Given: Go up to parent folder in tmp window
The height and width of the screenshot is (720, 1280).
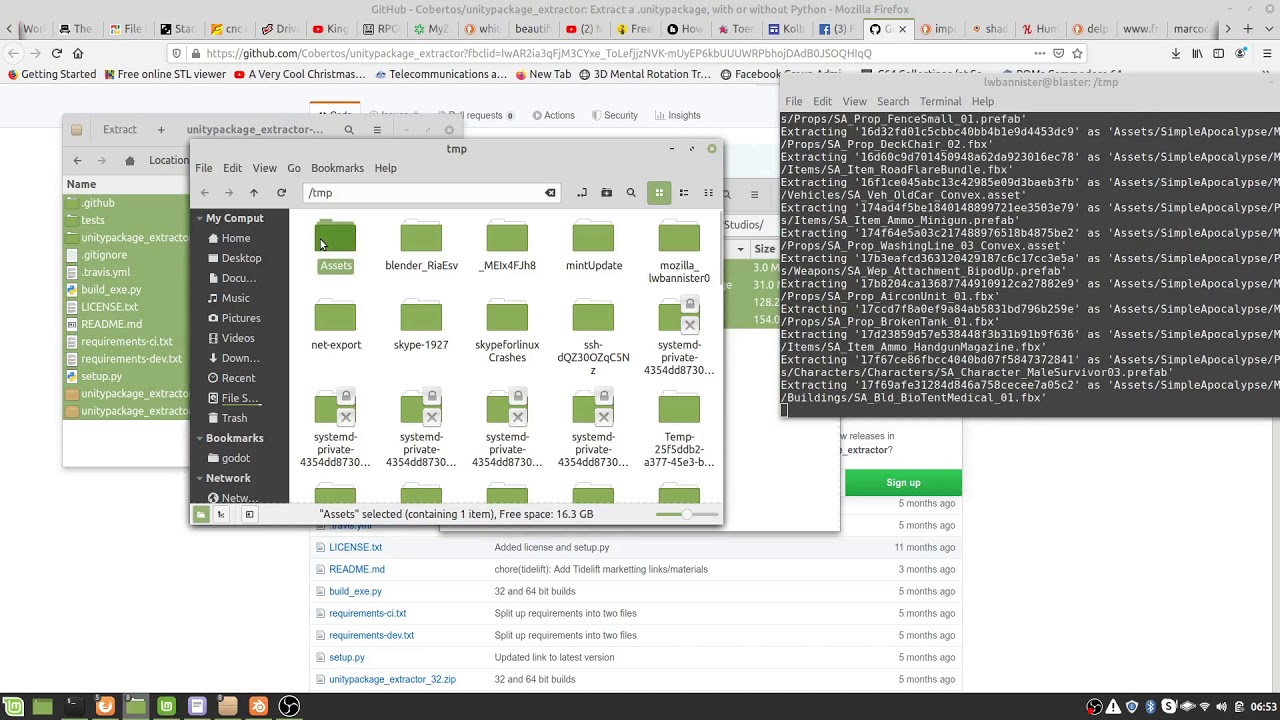Looking at the screenshot, I should (x=254, y=193).
